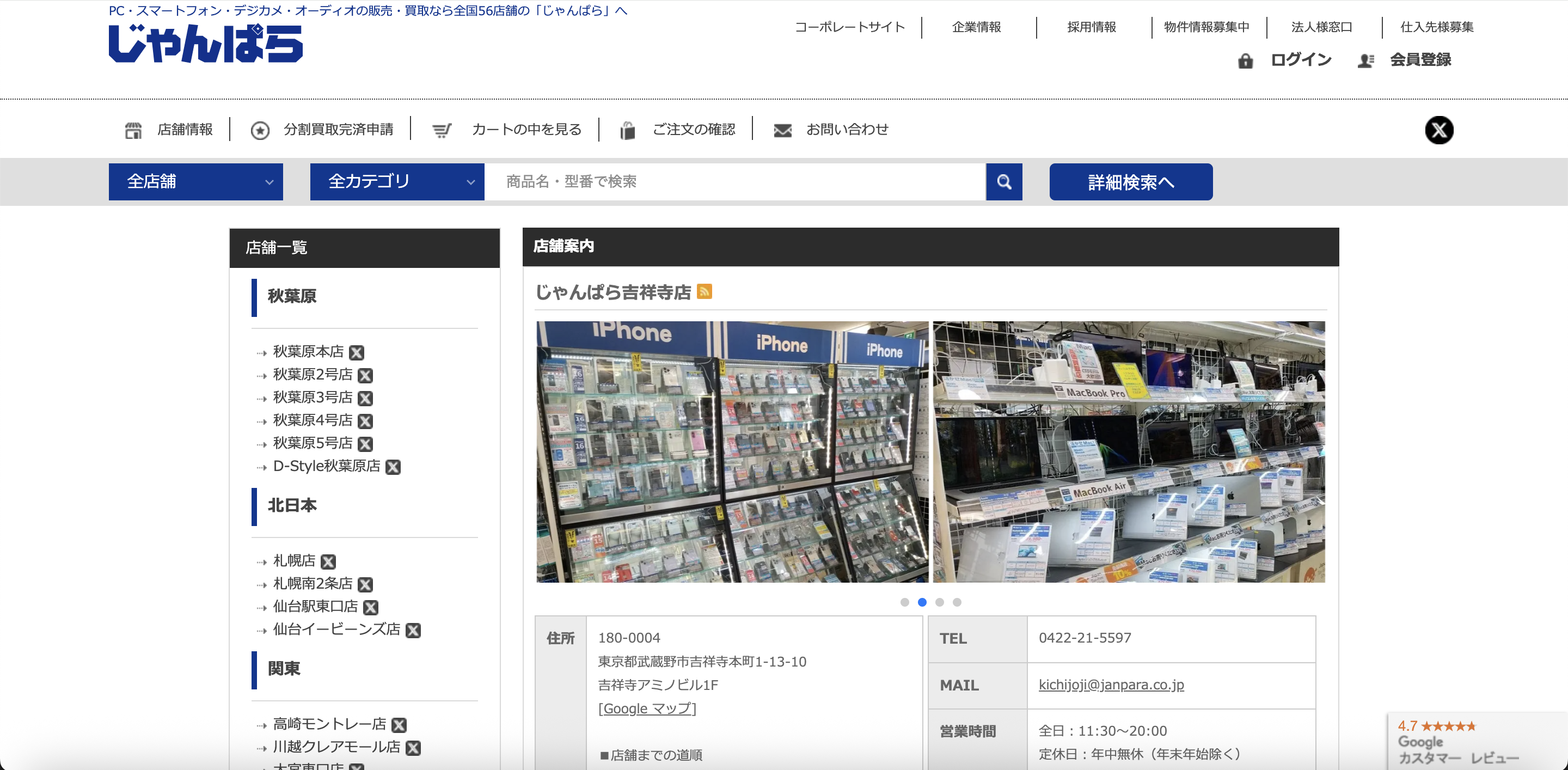
Task: Click the 分割買取完済申請 nav text
Action: pyautogui.click(x=339, y=129)
